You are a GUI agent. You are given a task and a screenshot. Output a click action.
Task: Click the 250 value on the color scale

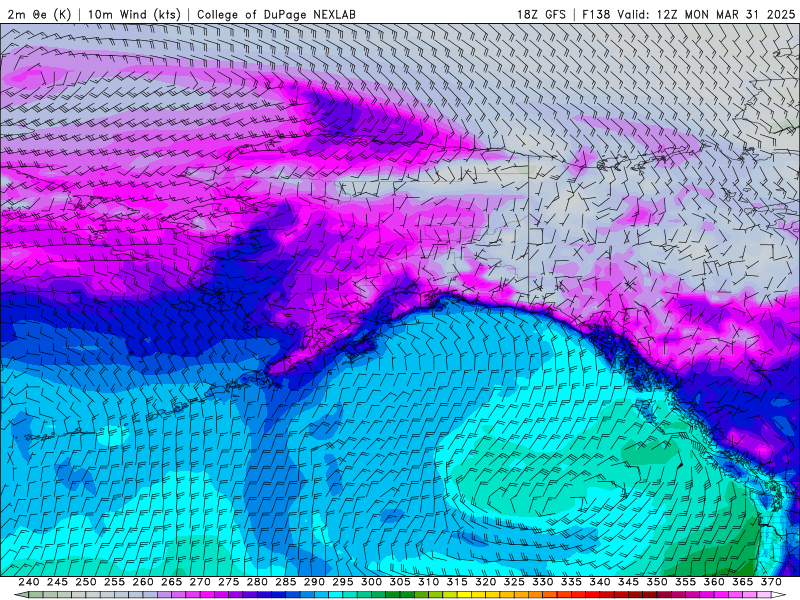[x=86, y=582]
